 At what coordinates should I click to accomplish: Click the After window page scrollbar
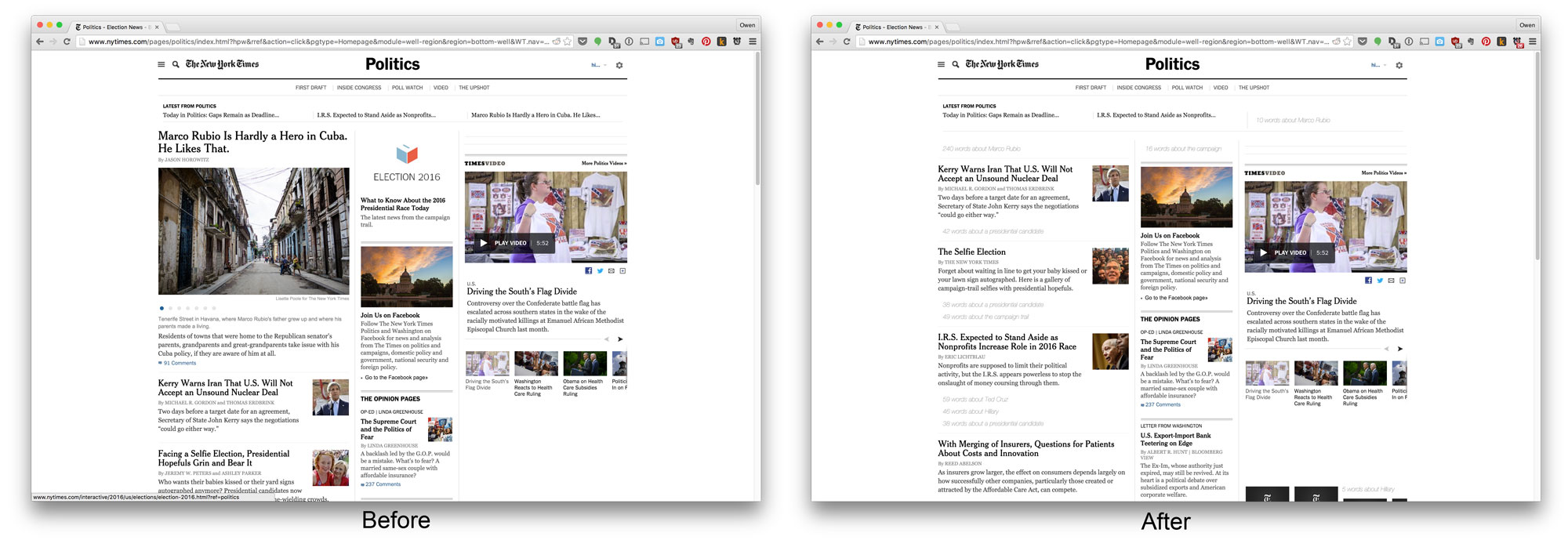1537,157
